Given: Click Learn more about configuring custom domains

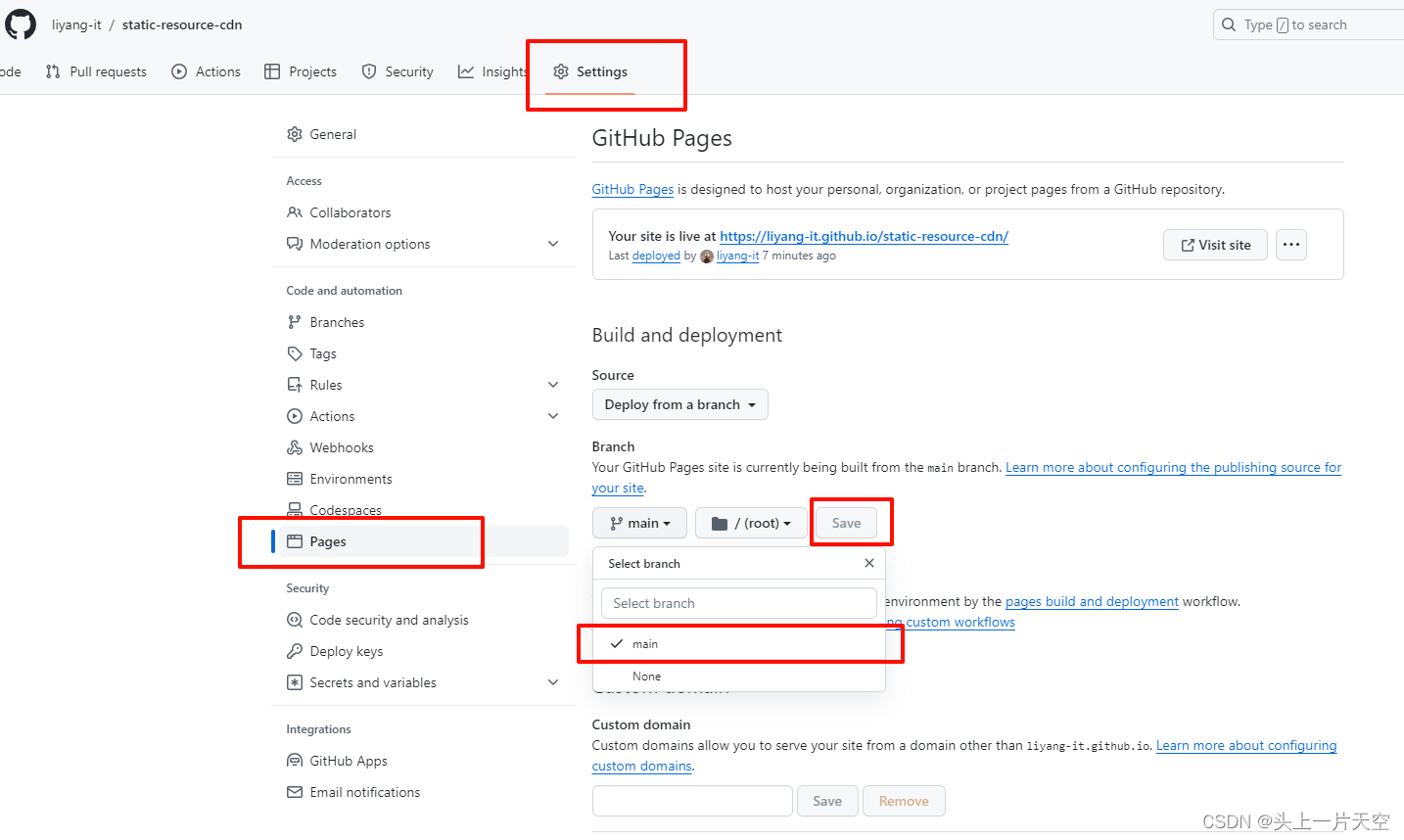Looking at the screenshot, I should click(1246, 745).
